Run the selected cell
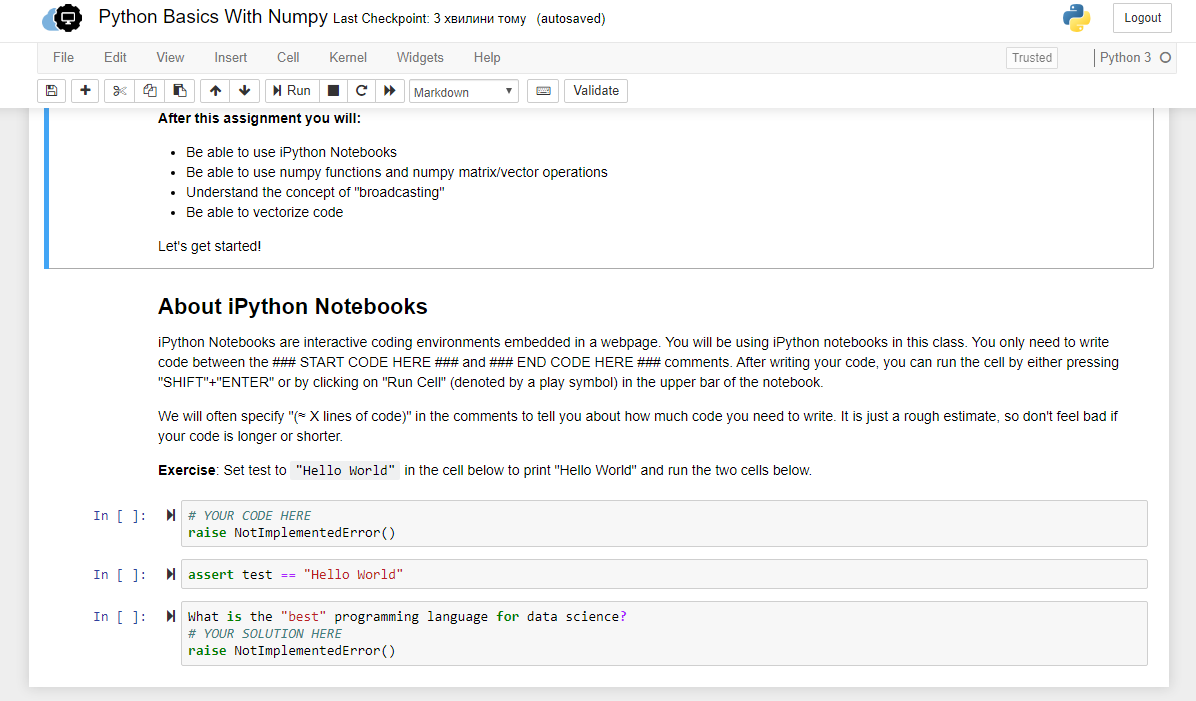Viewport: 1196px width, 701px height. [291, 91]
